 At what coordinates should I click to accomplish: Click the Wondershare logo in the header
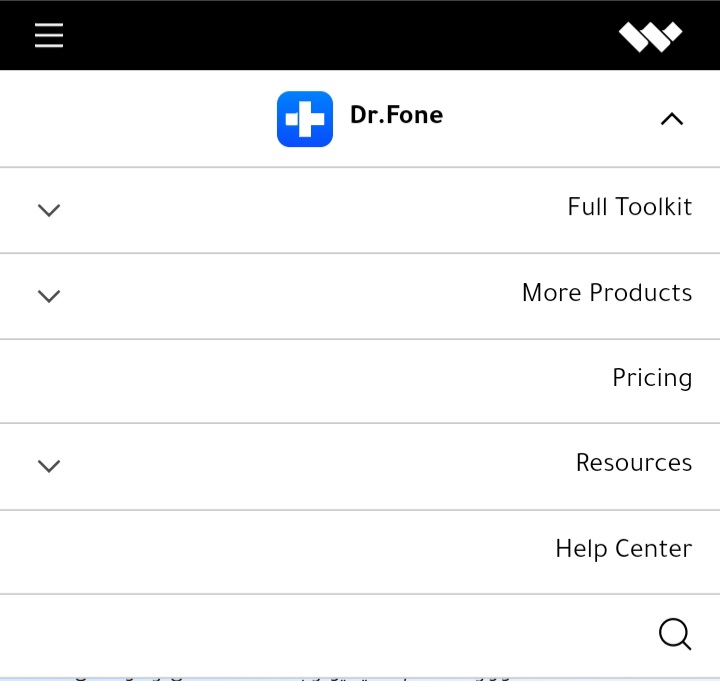click(650, 37)
